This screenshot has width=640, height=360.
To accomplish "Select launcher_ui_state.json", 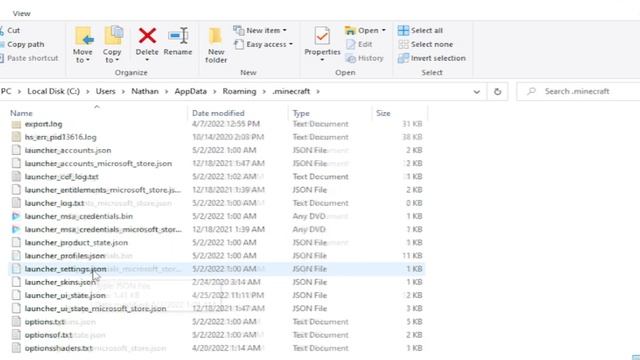I will pos(65,295).
